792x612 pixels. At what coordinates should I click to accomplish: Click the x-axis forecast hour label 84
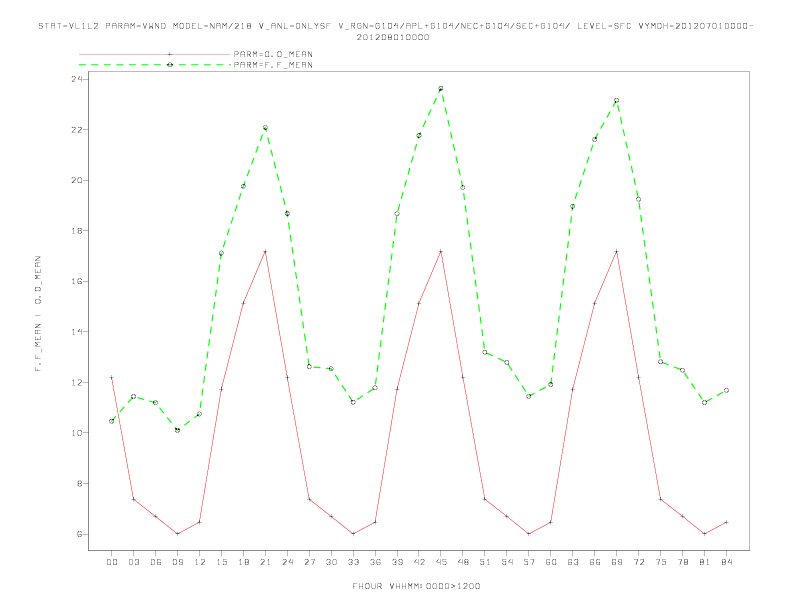point(727,562)
